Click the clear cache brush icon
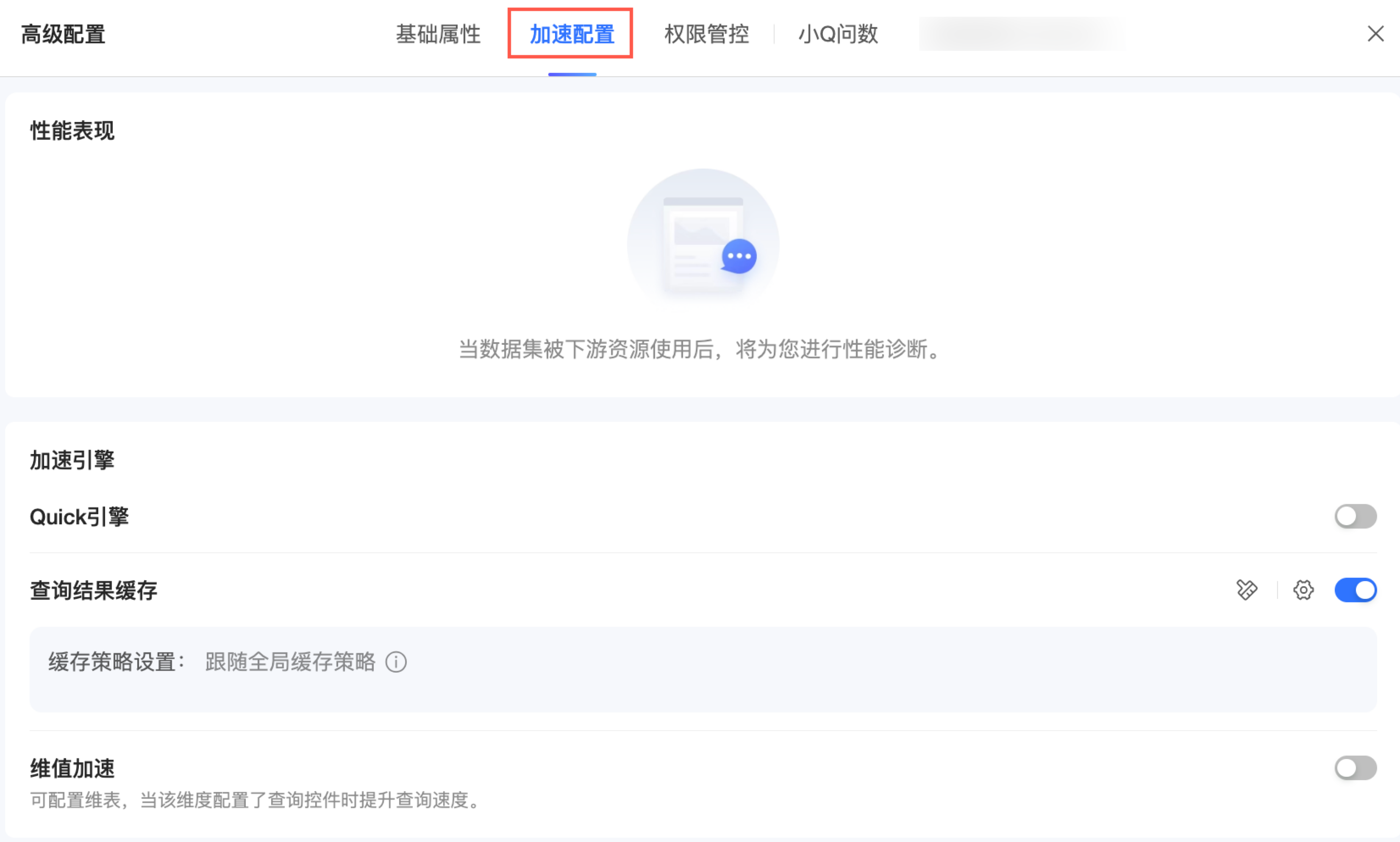This screenshot has height=842, width=1400. click(1246, 590)
